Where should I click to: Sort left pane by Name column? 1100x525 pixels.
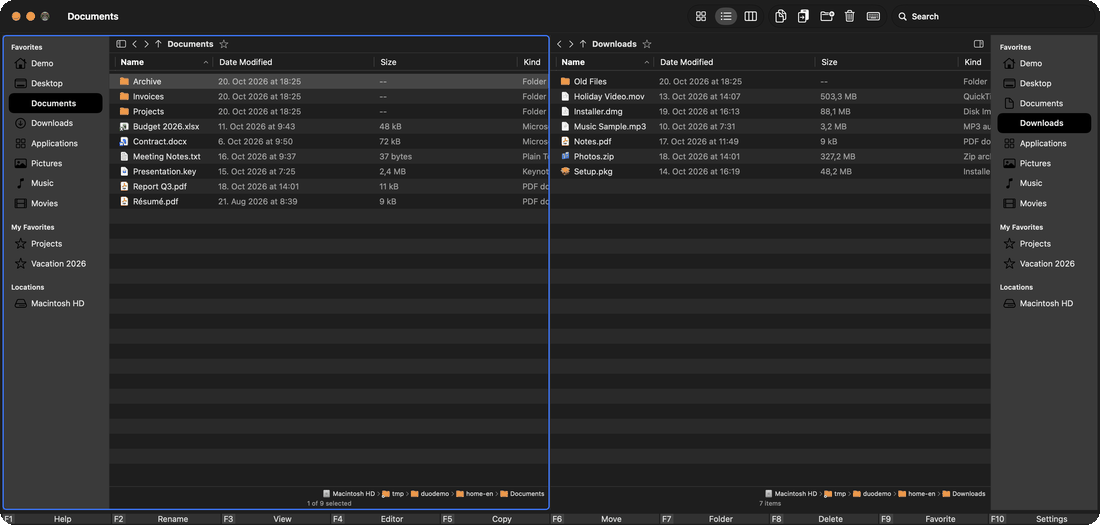pyautogui.click(x=163, y=62)
